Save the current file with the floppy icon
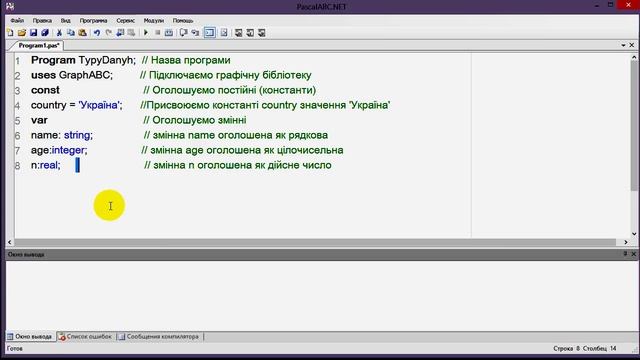This screenshot has height=360, width=640. (x=33, y=33)
